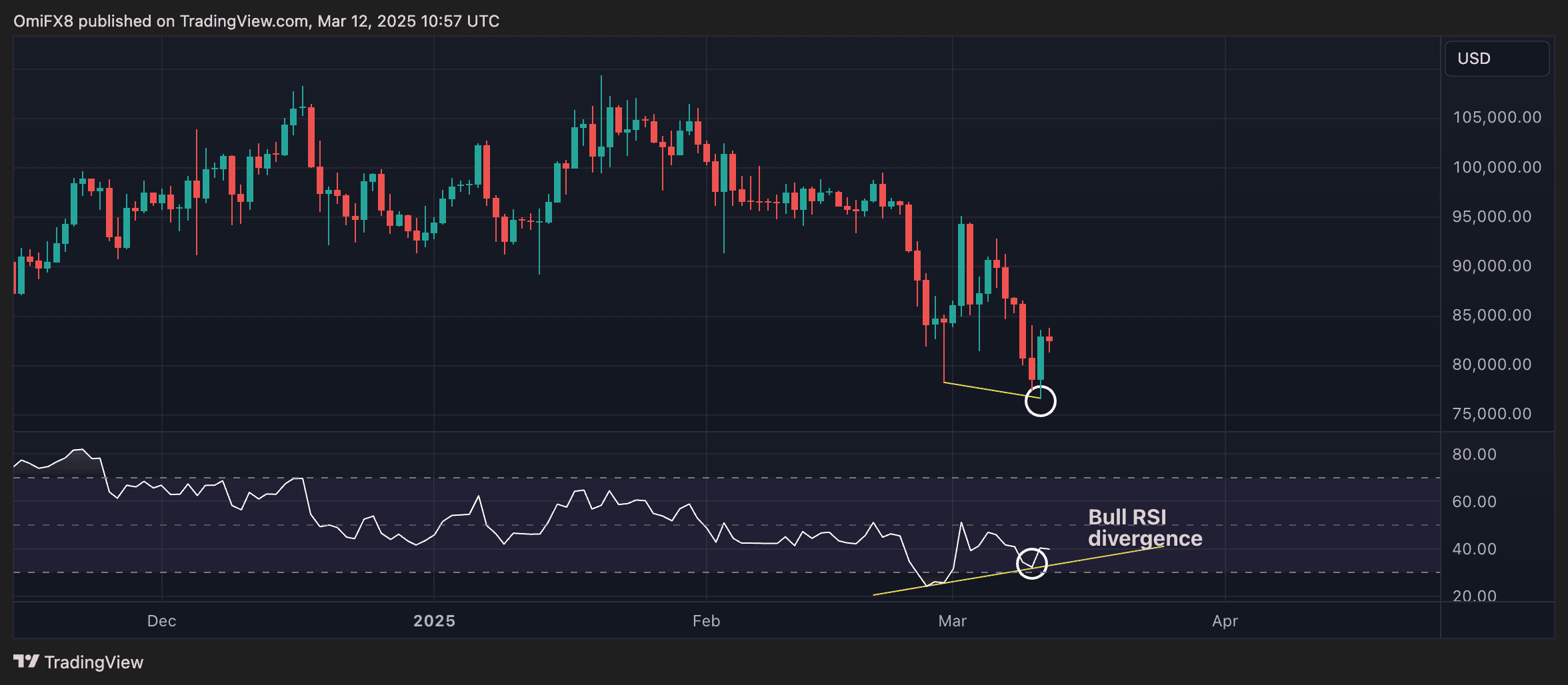
Task: Click the 'Dec' label on time axis
Action: coord(161,621)
